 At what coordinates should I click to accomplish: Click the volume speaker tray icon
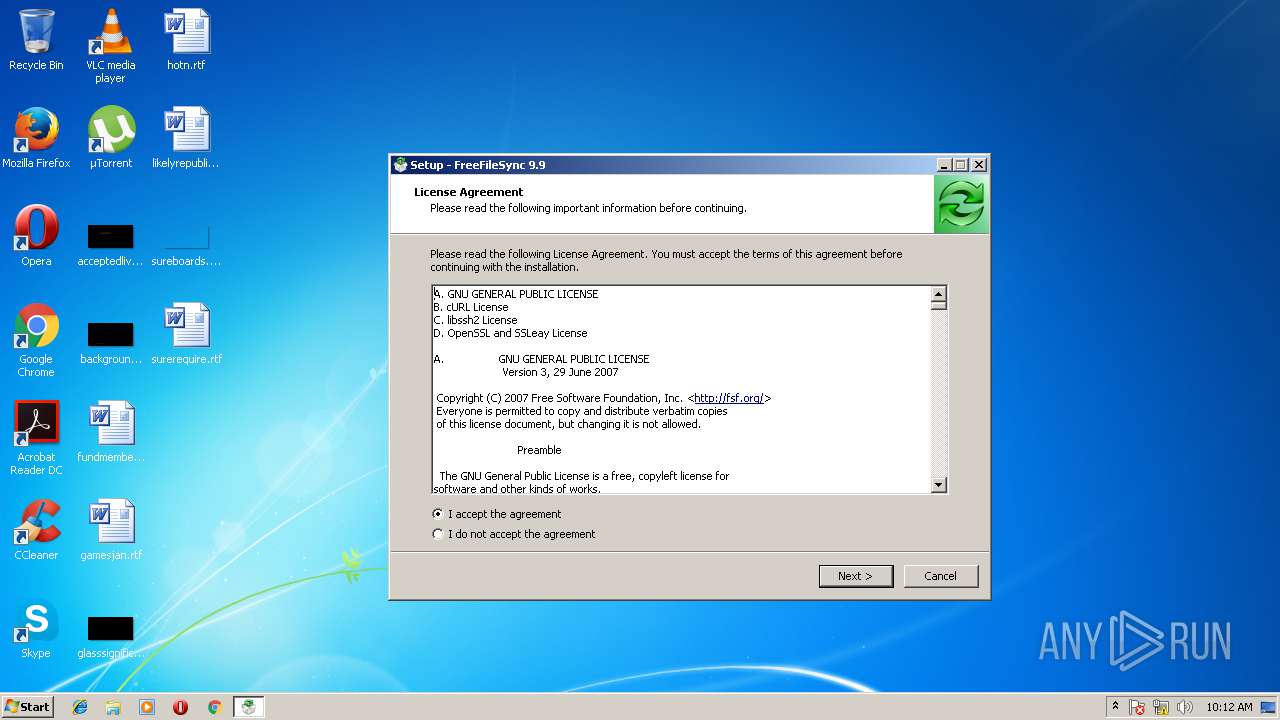pyautogui.click(x=1185, y=707)
